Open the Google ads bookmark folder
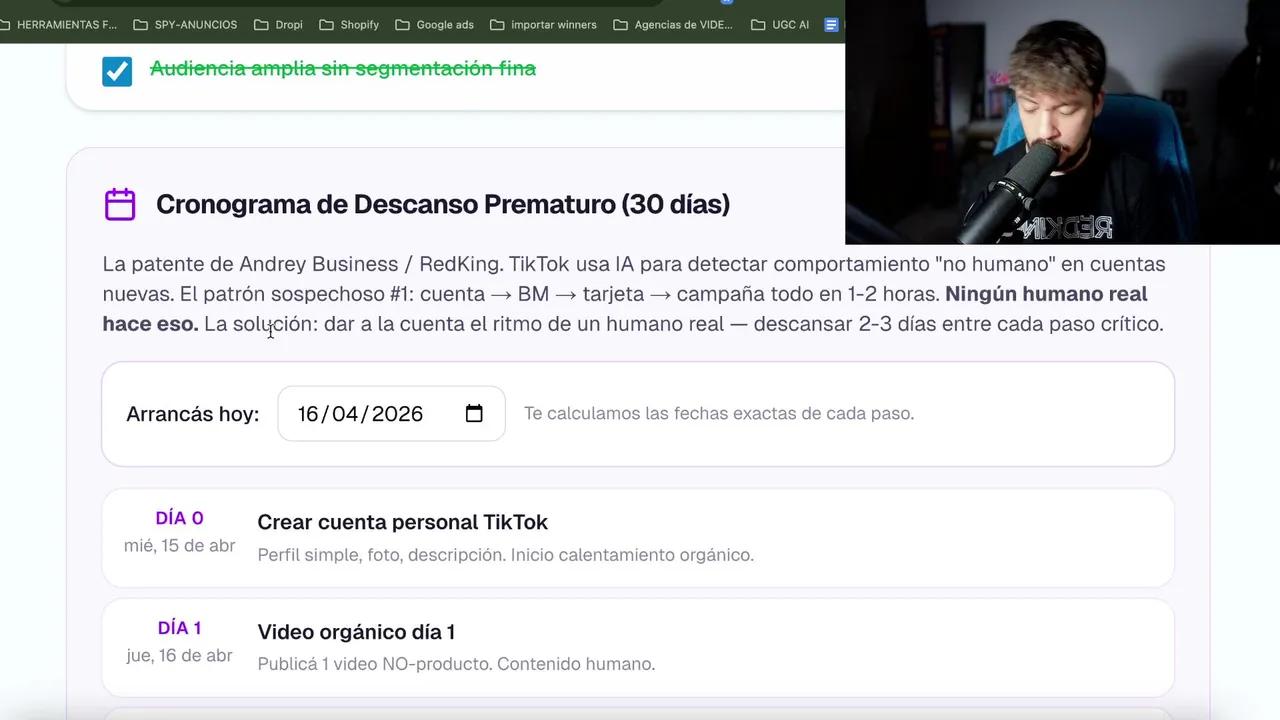 (434, 24)
